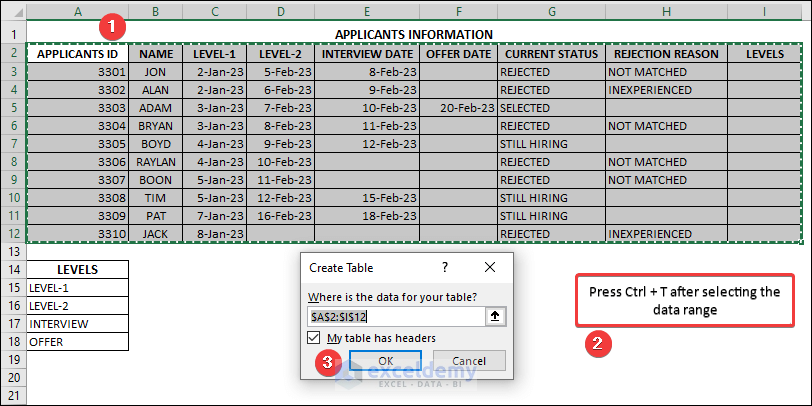Click the table data range input field

(x=396, y=317)
